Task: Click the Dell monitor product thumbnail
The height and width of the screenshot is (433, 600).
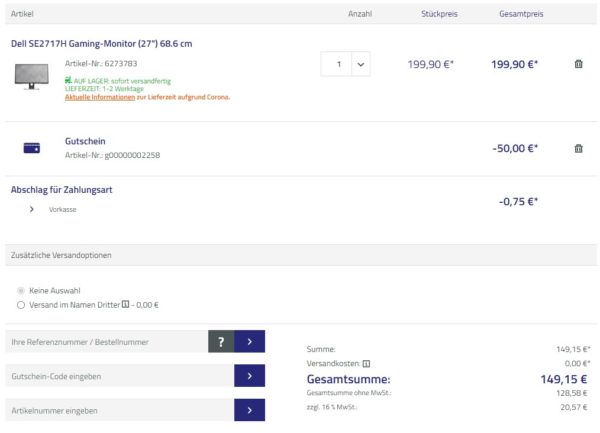Action: point(32,76)
